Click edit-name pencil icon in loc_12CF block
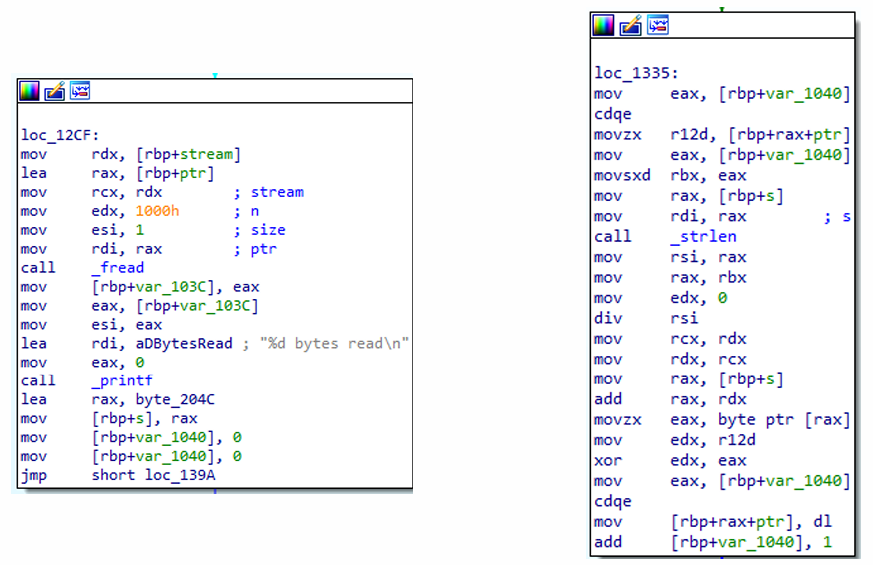The width and height of the screenshot is (873, 565). point(55,91)
